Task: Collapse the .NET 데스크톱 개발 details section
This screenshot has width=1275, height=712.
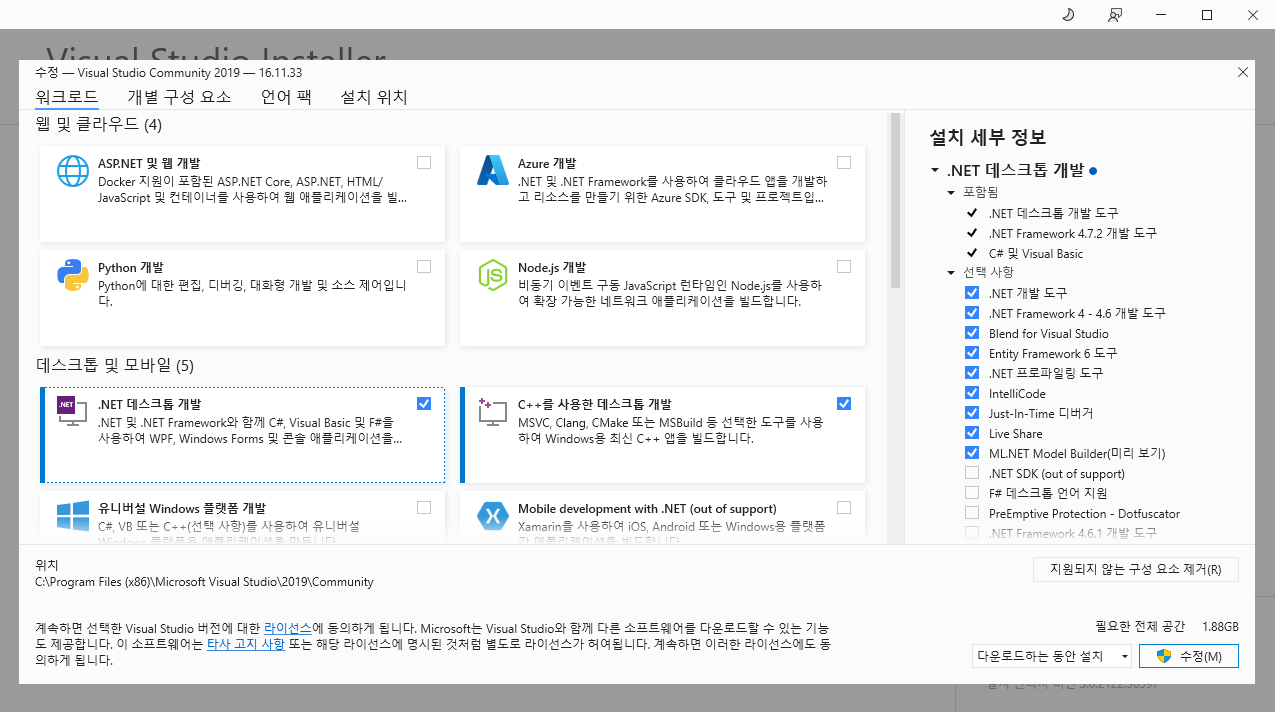Action: [x=934, y=171]
